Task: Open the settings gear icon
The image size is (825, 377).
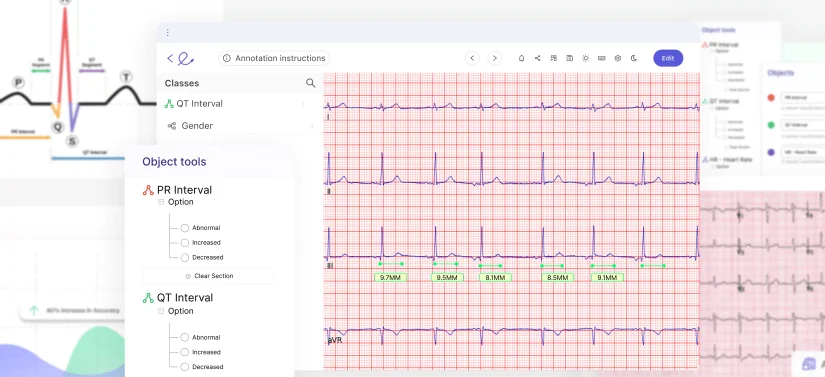Action: tap(618, 58)
